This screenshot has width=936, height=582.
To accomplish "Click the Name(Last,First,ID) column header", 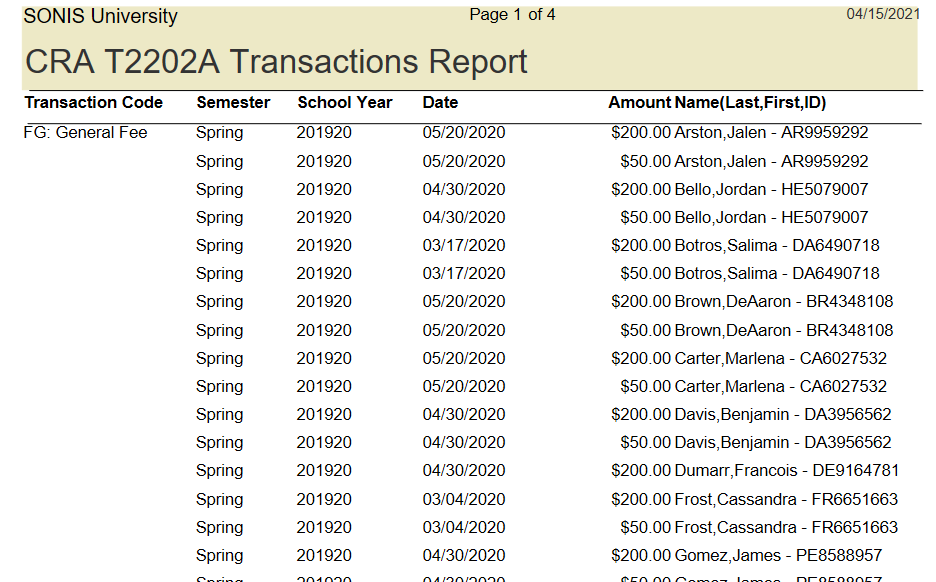I will click(750, 103).
